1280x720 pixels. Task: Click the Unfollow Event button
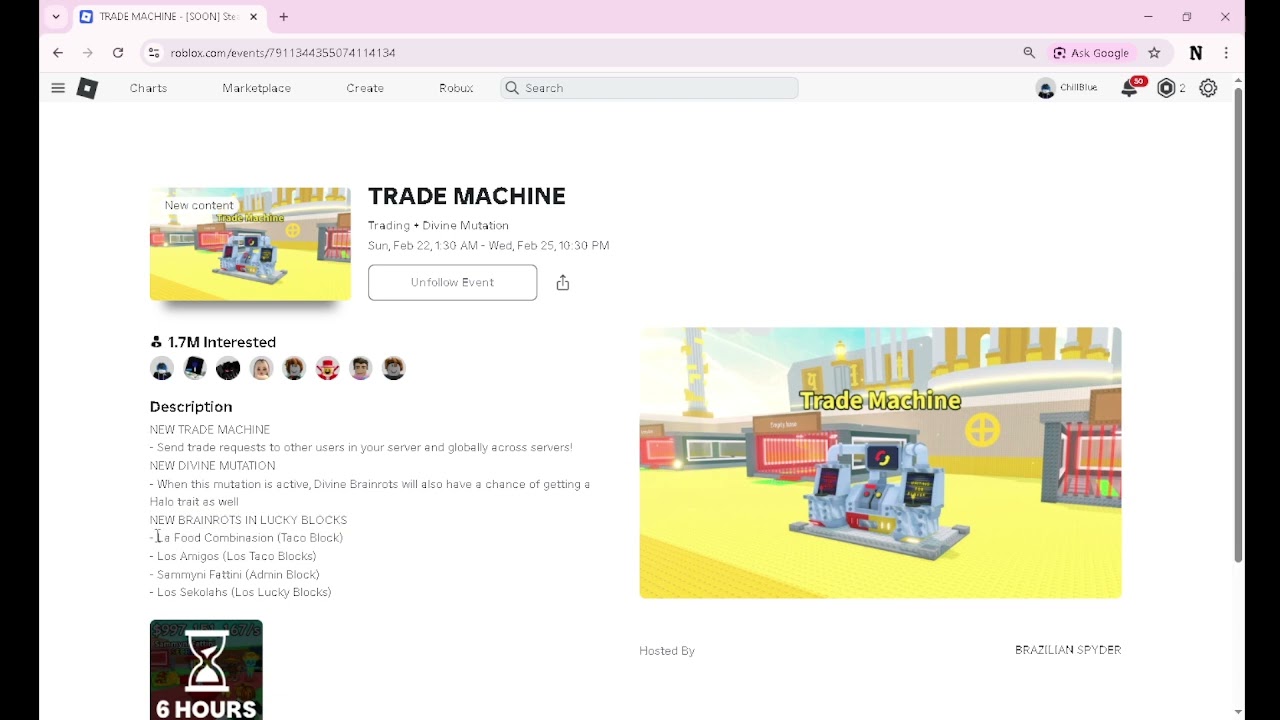[x=452, y=283]
